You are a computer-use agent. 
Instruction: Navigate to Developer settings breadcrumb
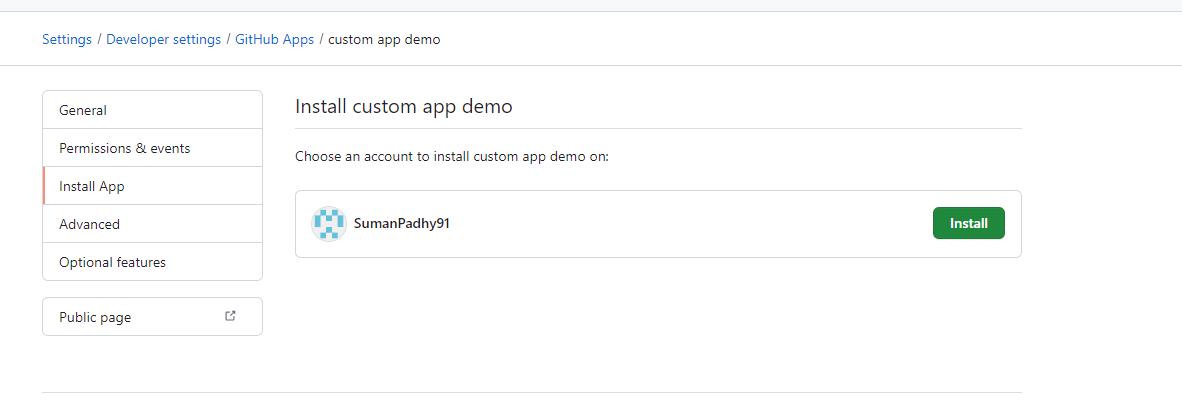(x=163, y=39)
